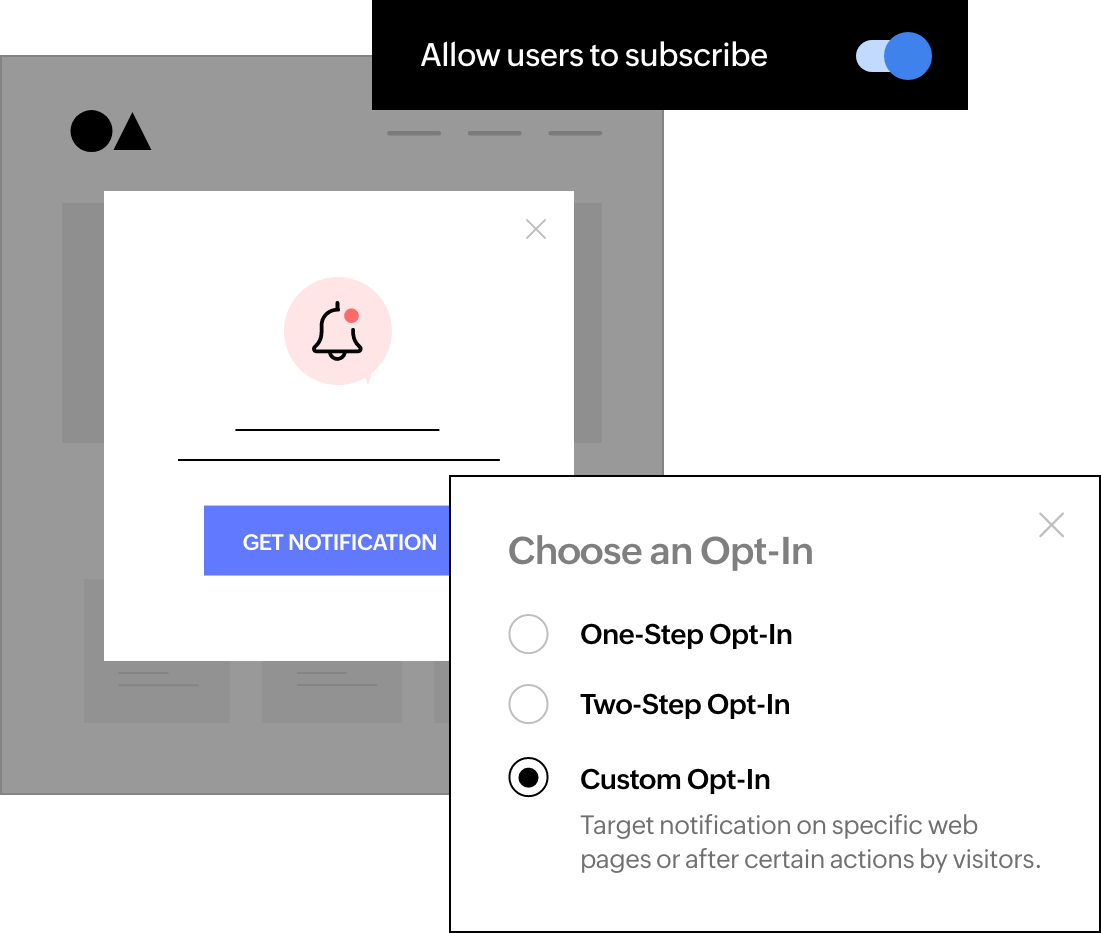Click the first gray content card thumbnail
The width and height of the screenshot is (1101, 933).
point(157,692)
